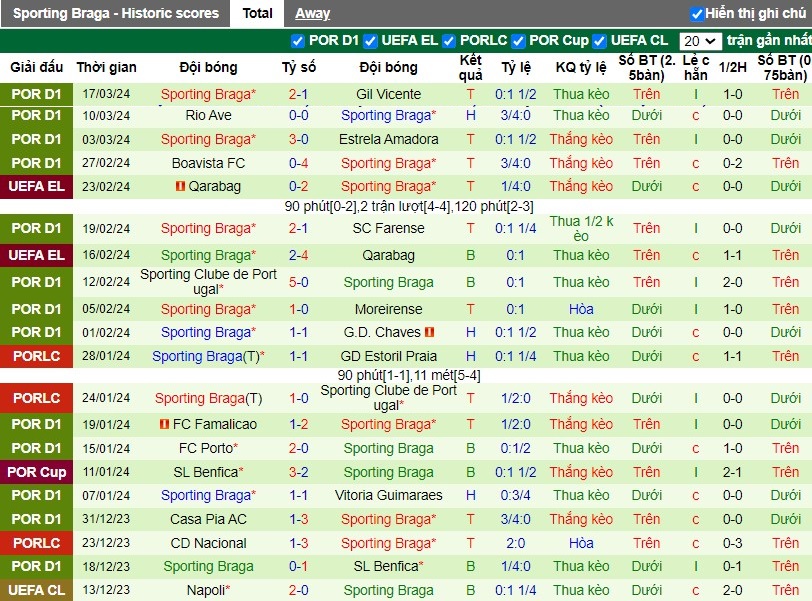The width and height of the screenshot is (812, 601).
Task: Click the date 17/03/24
Action: point(106,94)
